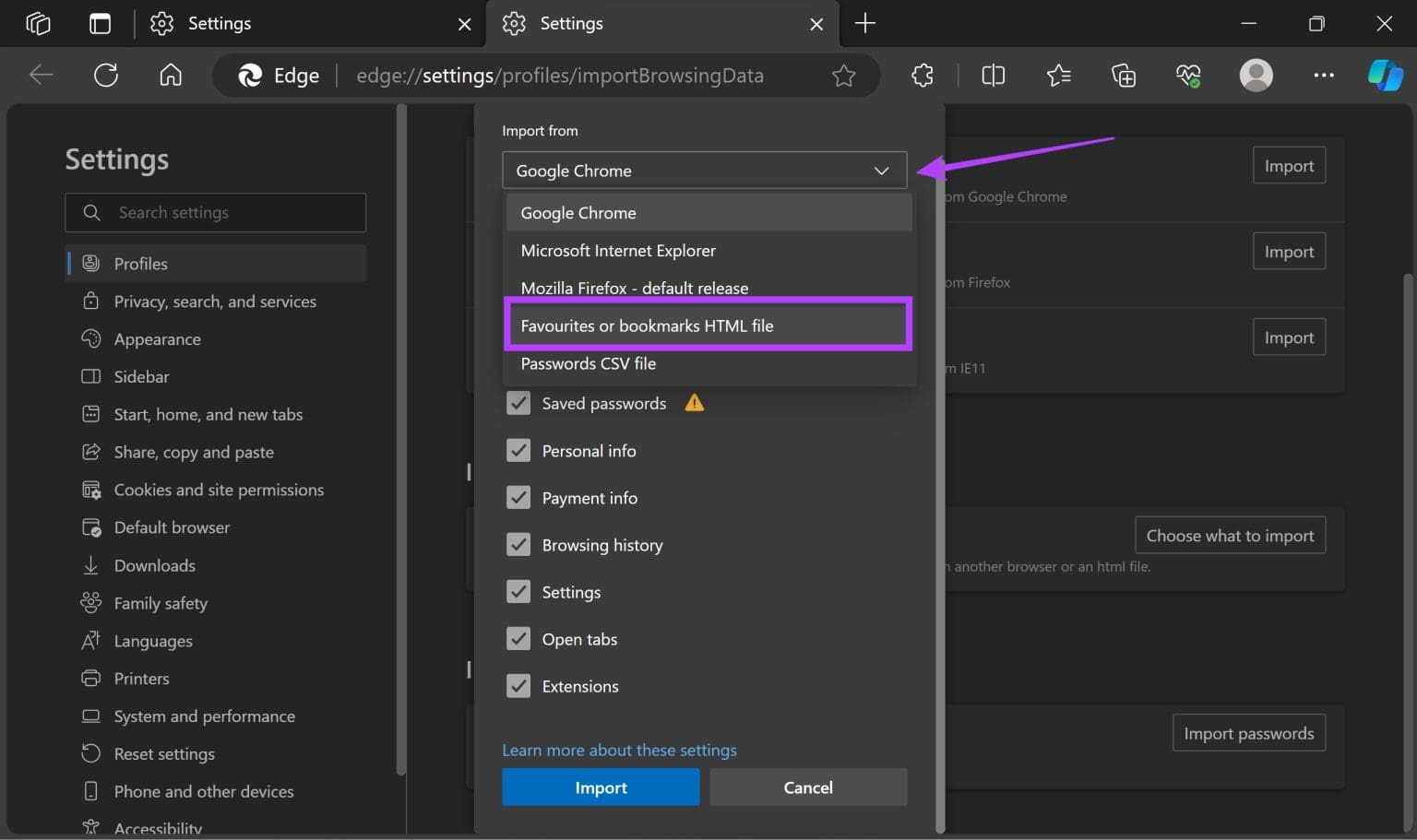Uncheck the Open tabs option
This screenshot has height=840, width=1417.
tap(518, 638)
